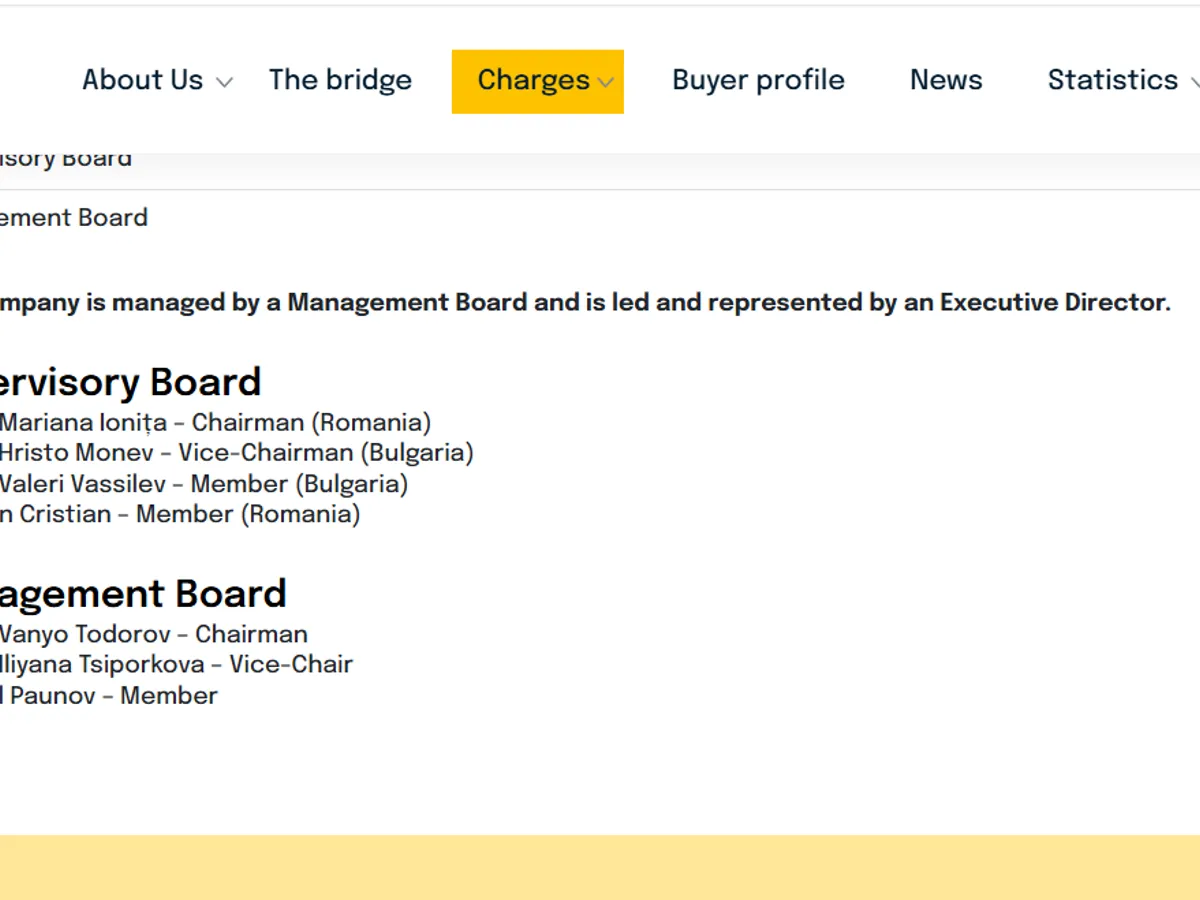Open the Buyer profile page
Image resolution: width=1200 pixels, height=900 pixels.
(x=758, y=80)
